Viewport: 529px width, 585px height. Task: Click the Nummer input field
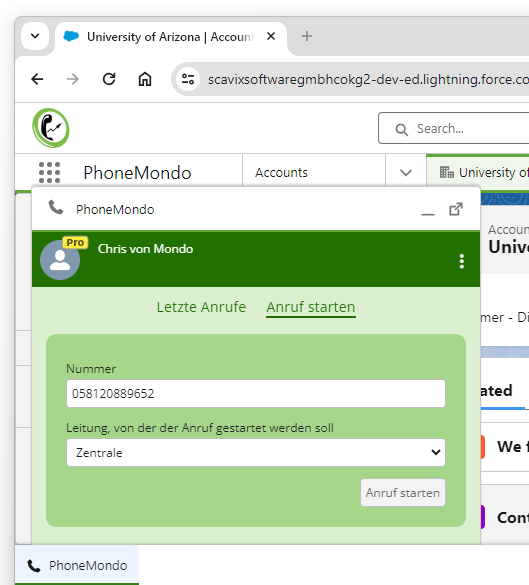[x=256, y=394]
